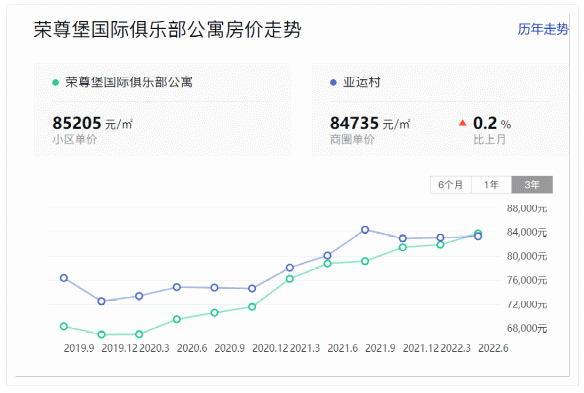Click the 84735 元/㎡ district price value
Viewport: 584px width, 393px height.
(x=370, y=123)
